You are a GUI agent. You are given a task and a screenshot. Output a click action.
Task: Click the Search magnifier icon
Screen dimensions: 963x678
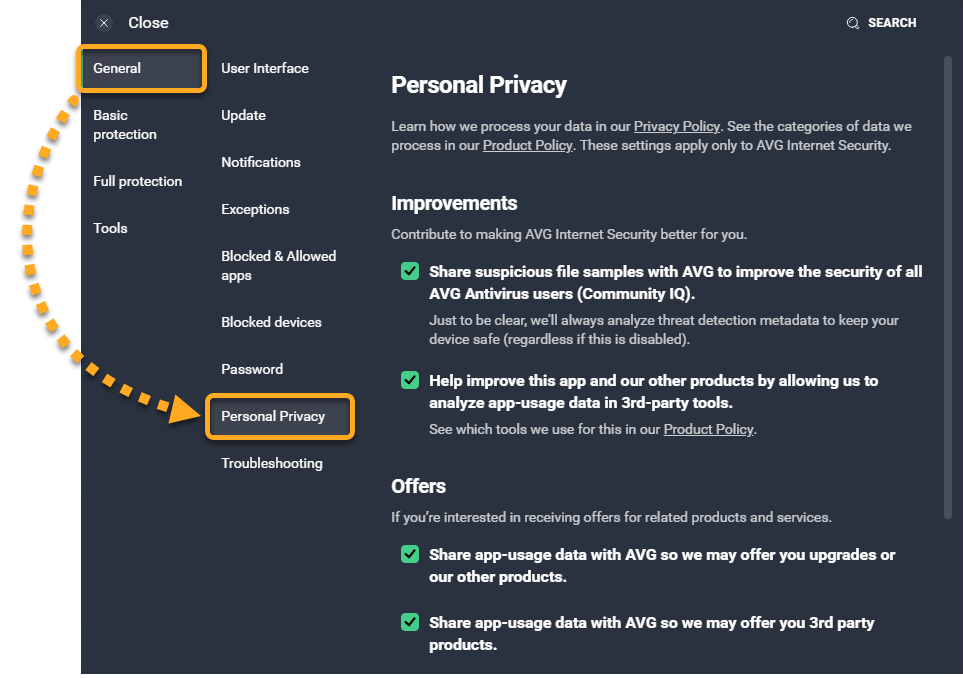pyautogui.click(x=853, y=23)
